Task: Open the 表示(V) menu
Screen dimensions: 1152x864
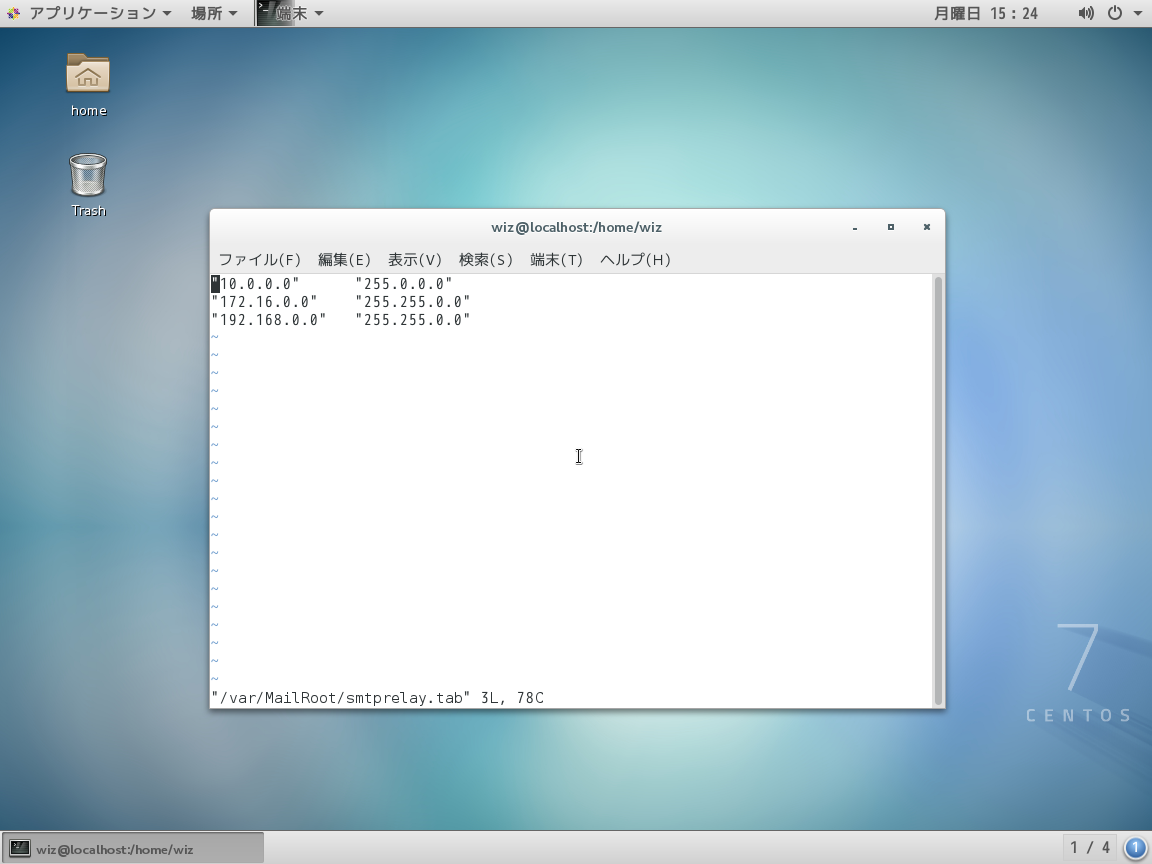Action: (414, 259)
